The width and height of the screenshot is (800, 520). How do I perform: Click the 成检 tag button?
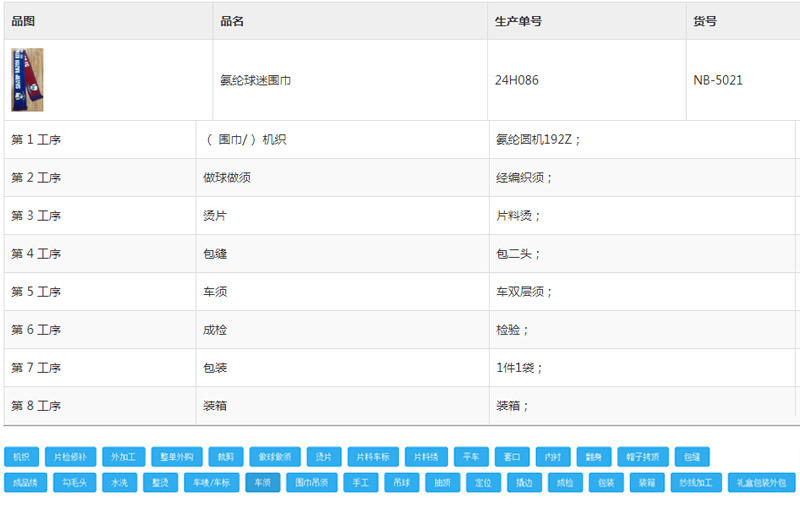pos(565,483)
